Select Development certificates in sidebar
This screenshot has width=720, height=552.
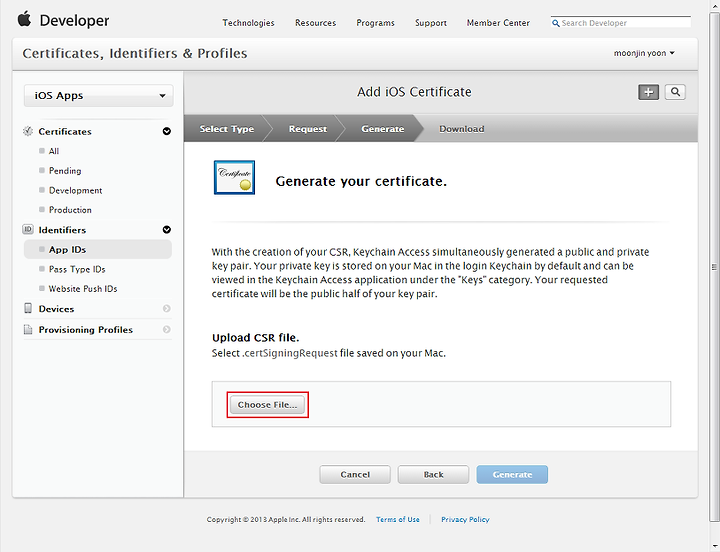tap(75, 190)
